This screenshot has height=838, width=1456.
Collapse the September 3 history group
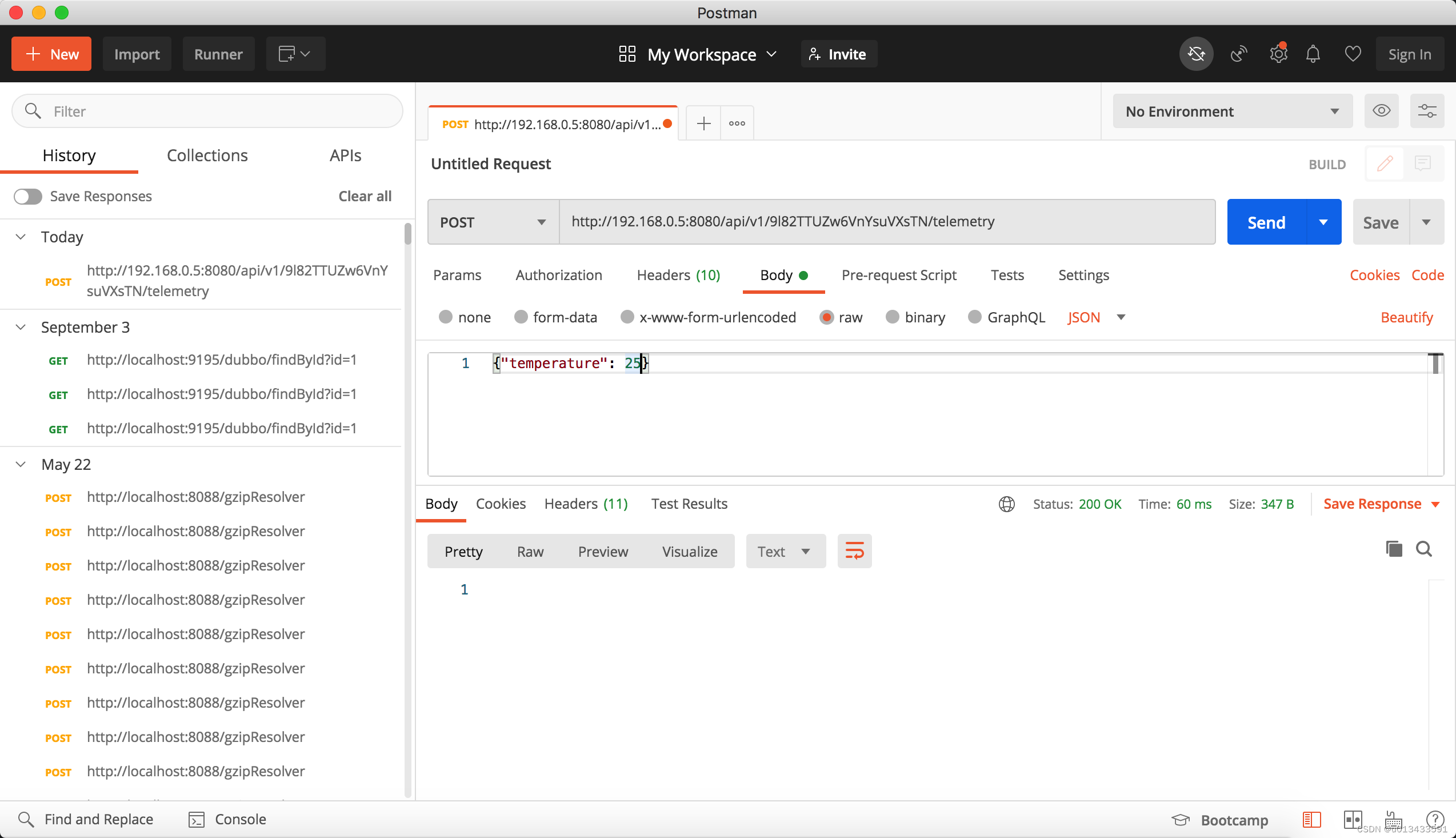[21, 328]
